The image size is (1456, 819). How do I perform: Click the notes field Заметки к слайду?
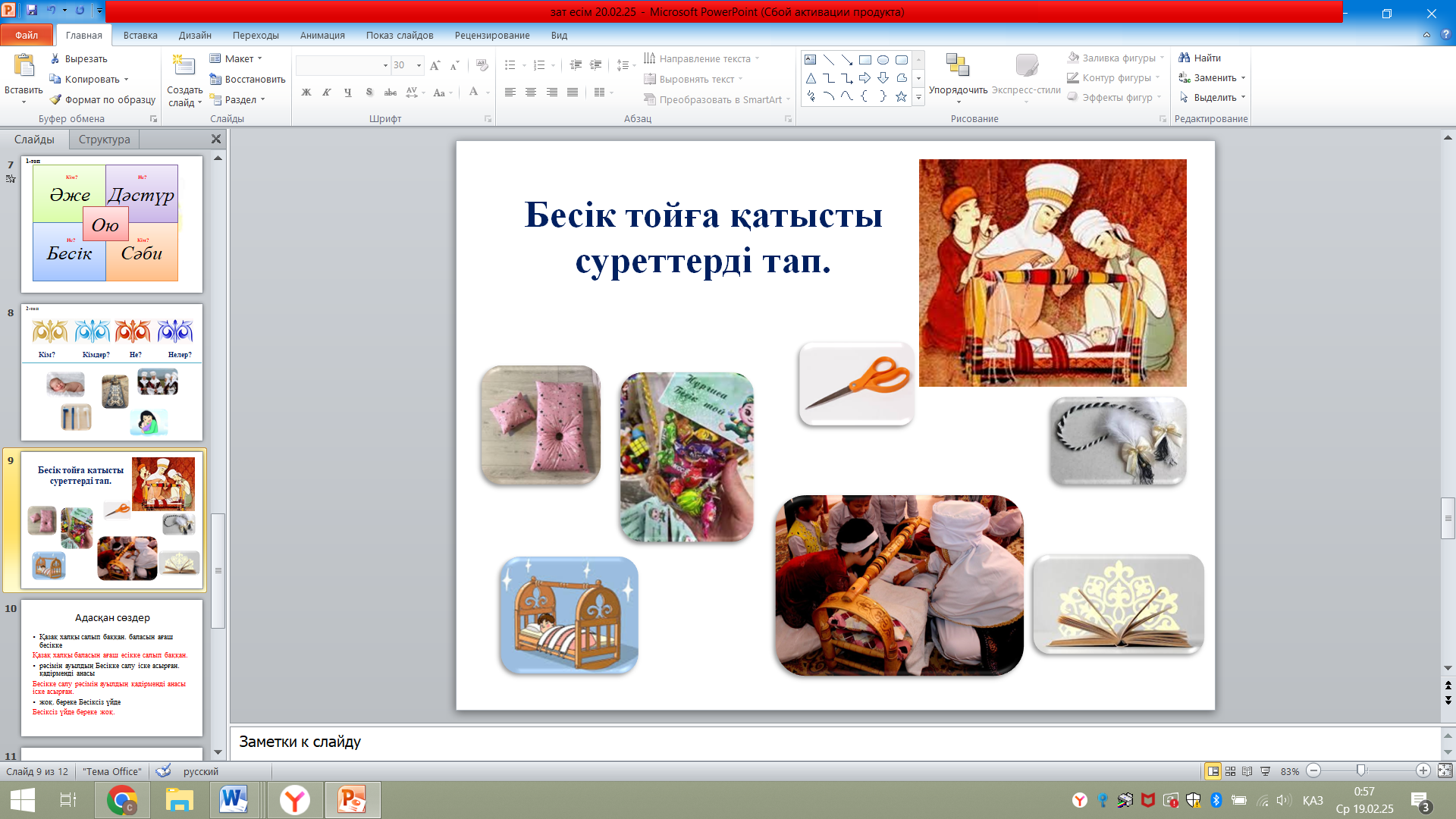coord(835,742)
